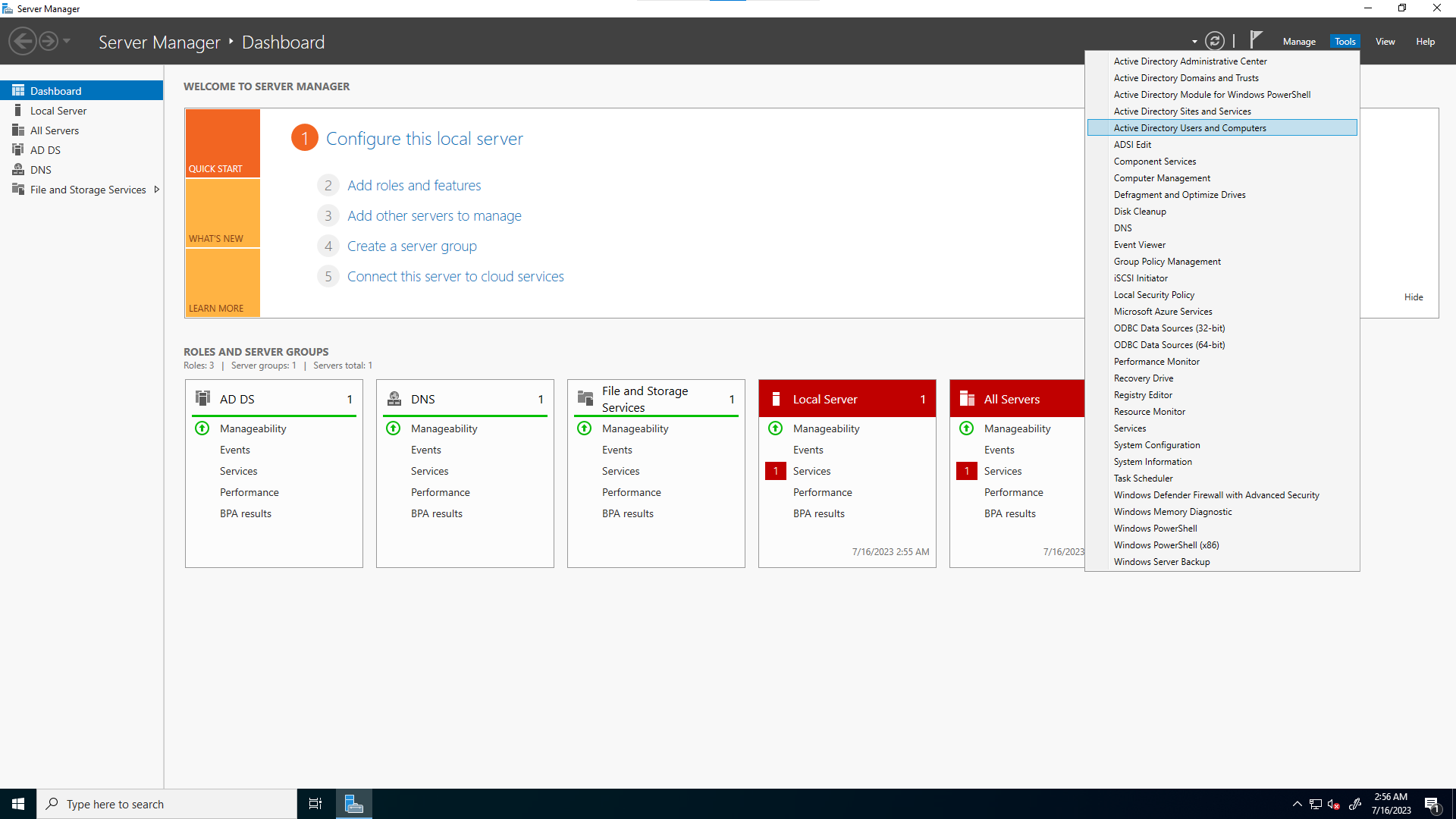Viewport: 1456px width, 819px height.
Task: Click the forward navigation arrow icon
Action: (x=49, y=41)
